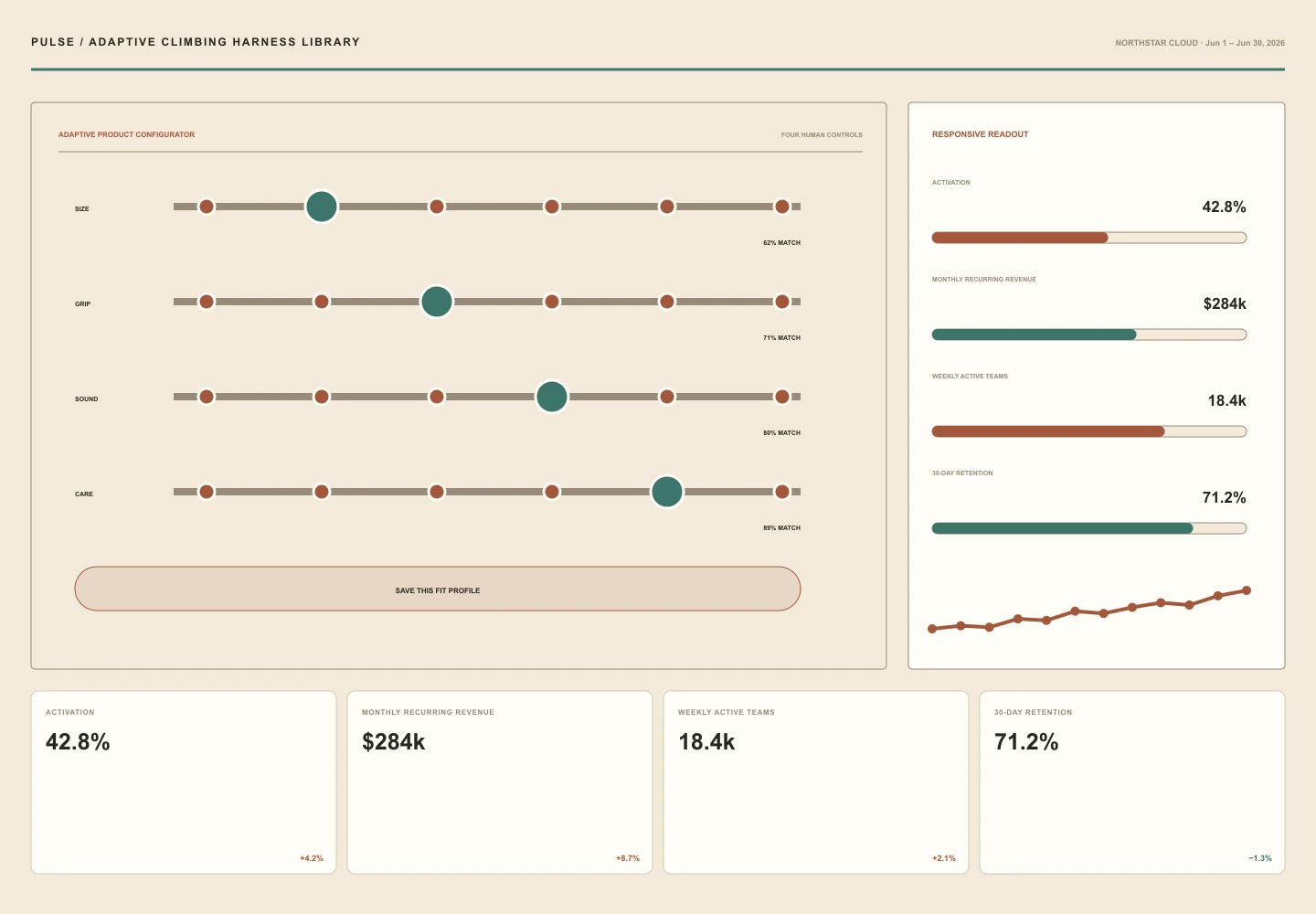Set CARE slider to last stop
Image resolution: width=1316 pixels, height=914 pixels.
pos(782,492)
